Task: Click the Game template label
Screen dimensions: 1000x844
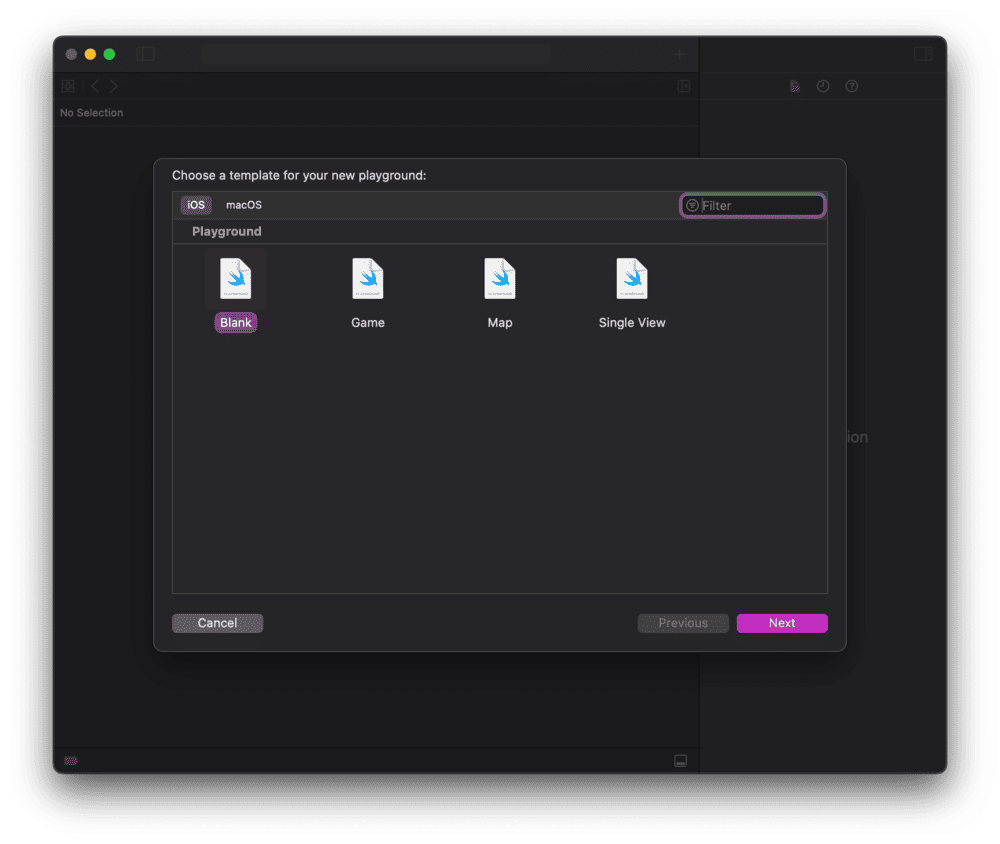Action: [367, 322]
